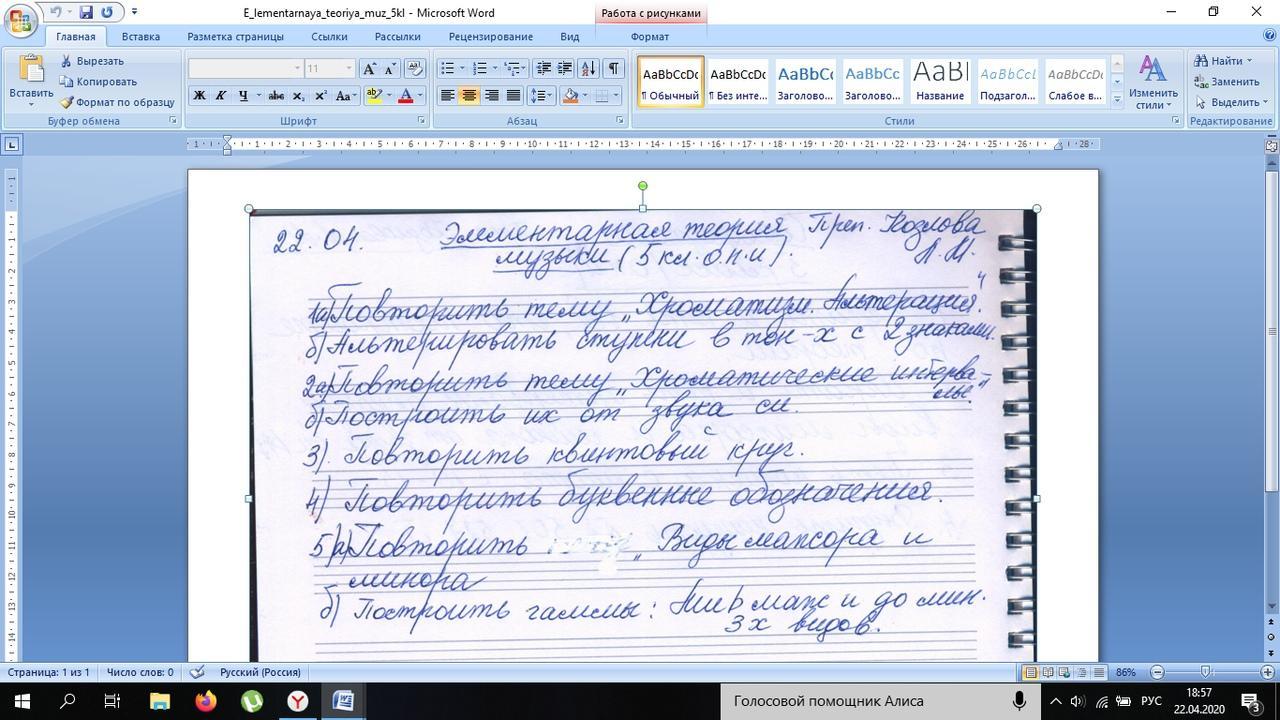Switch to print layout view
1280x720 pixels.
[1030, 672]
